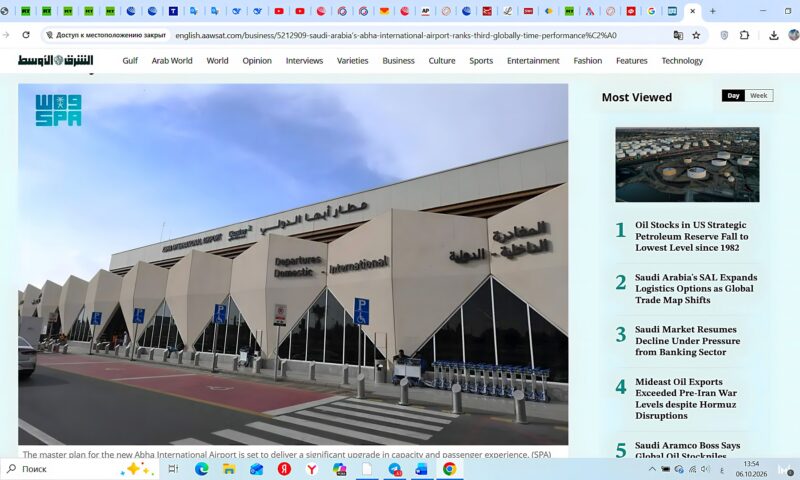Image resolution: width=800 pixels, height=480 pixels.
Task: Open the Entertainment section
Action: point(533,61)
